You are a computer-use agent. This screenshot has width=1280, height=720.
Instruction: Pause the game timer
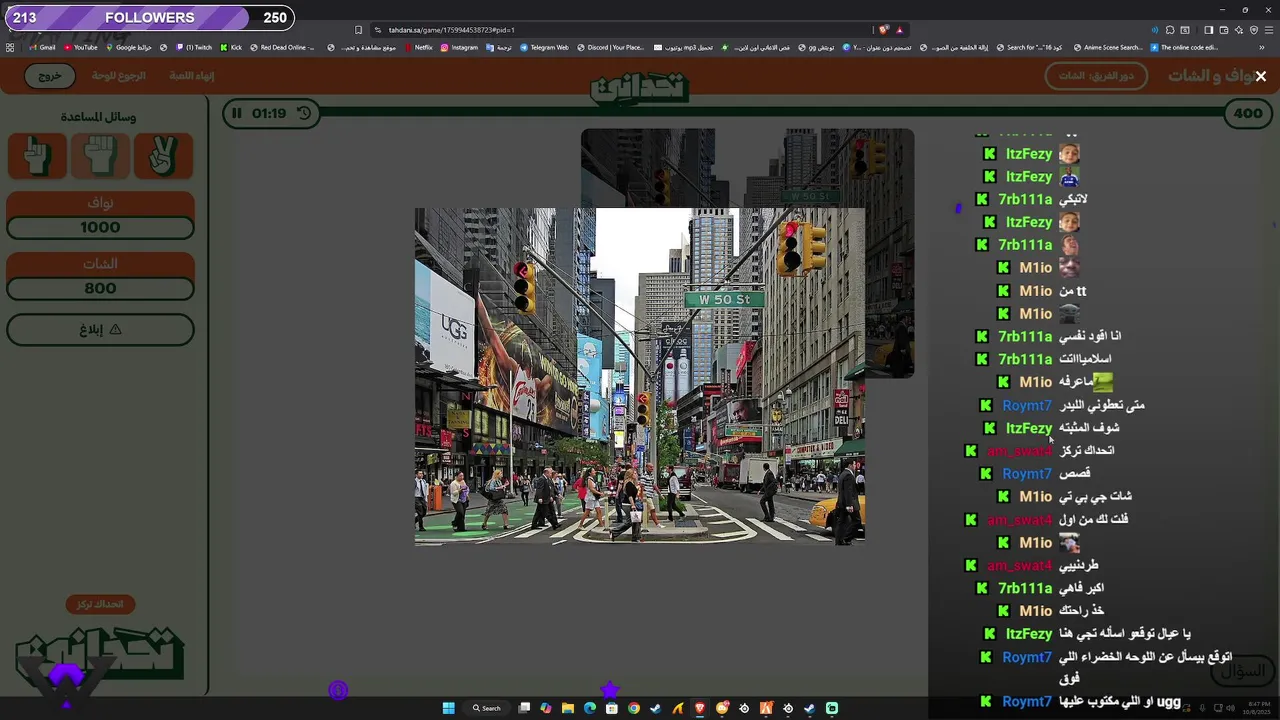(x=237, y=113)
